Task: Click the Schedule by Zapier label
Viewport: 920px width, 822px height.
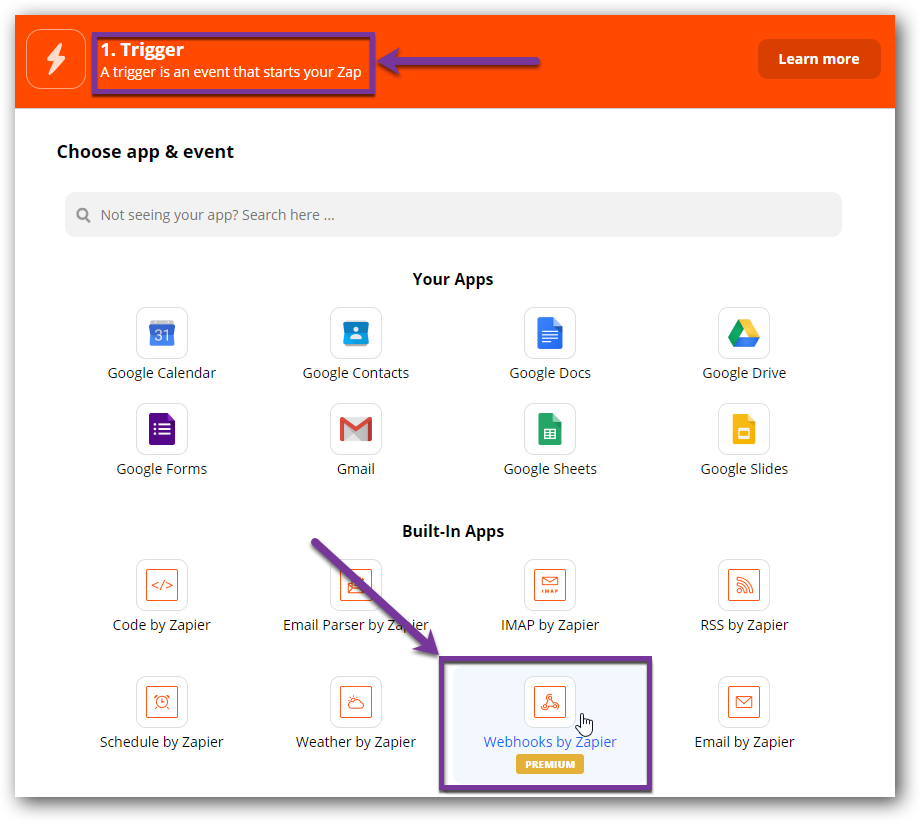Action: click(x=162, y=742)
